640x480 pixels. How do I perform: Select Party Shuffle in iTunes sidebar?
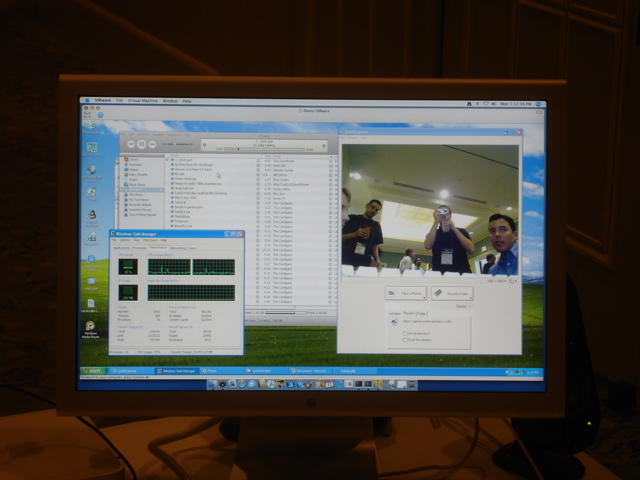click(138, 174)
